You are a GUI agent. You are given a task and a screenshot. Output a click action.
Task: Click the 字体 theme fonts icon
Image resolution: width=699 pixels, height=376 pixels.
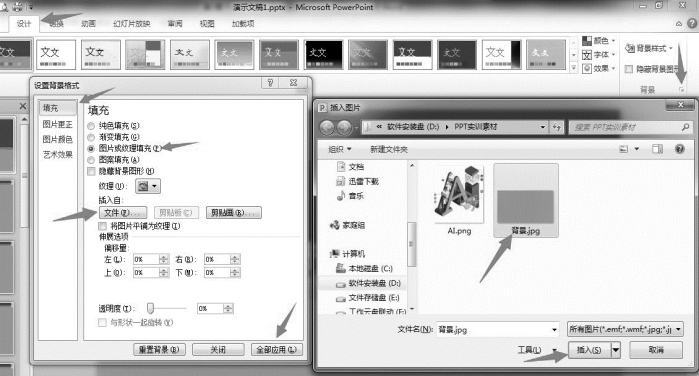(x=587, y=55)
